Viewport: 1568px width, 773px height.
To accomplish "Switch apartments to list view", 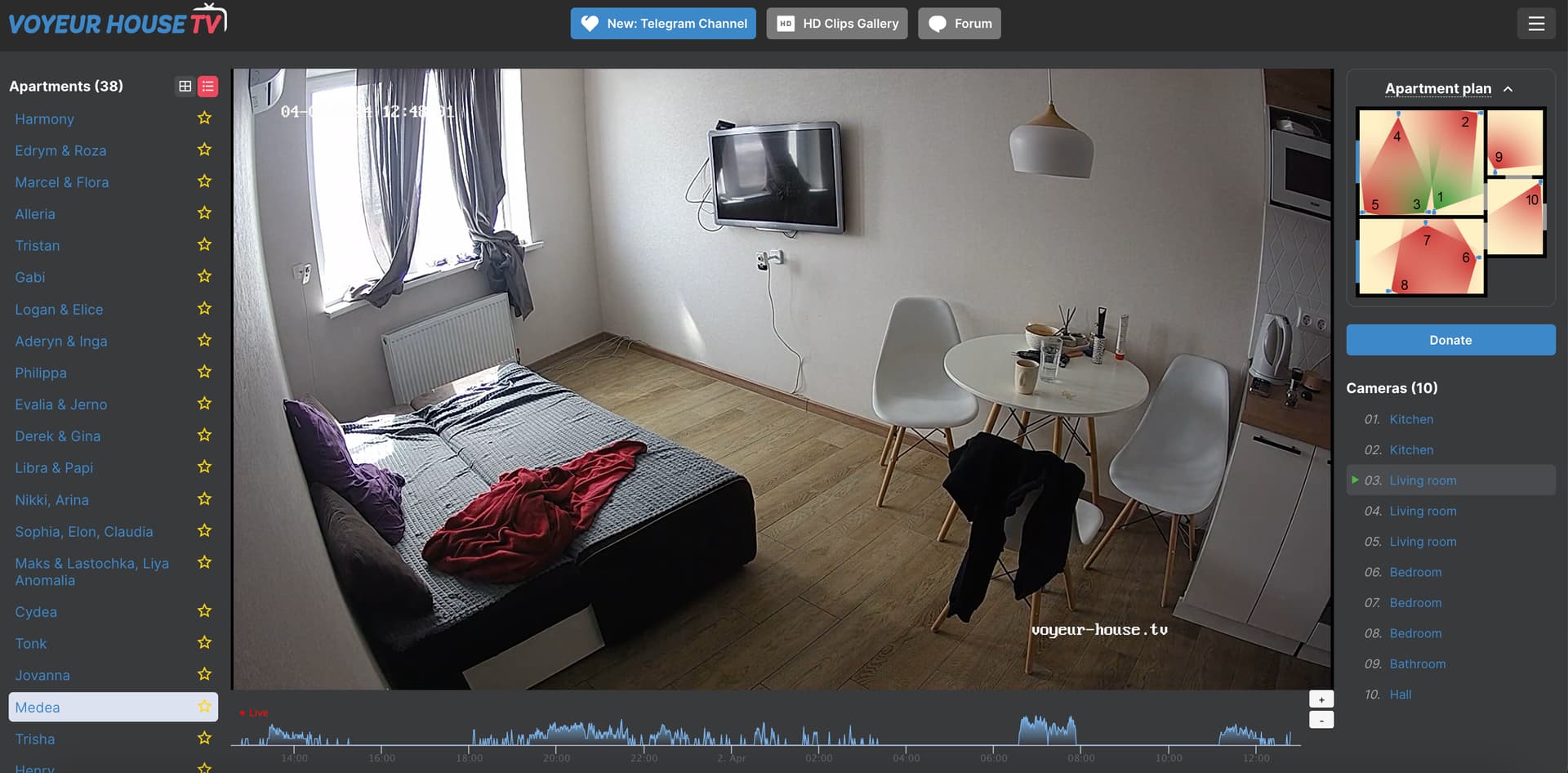I will tap(208, 87).
